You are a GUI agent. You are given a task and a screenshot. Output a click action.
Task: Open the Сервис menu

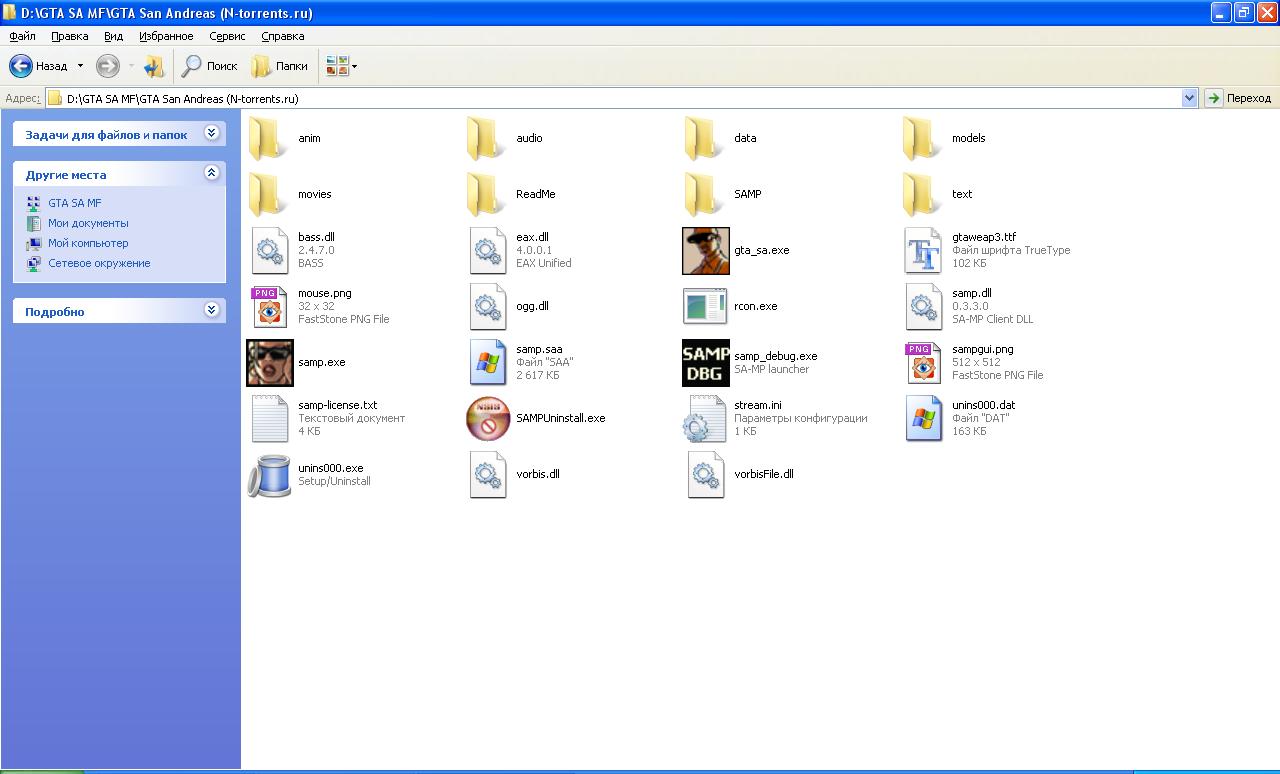click(x=227, y=36)
